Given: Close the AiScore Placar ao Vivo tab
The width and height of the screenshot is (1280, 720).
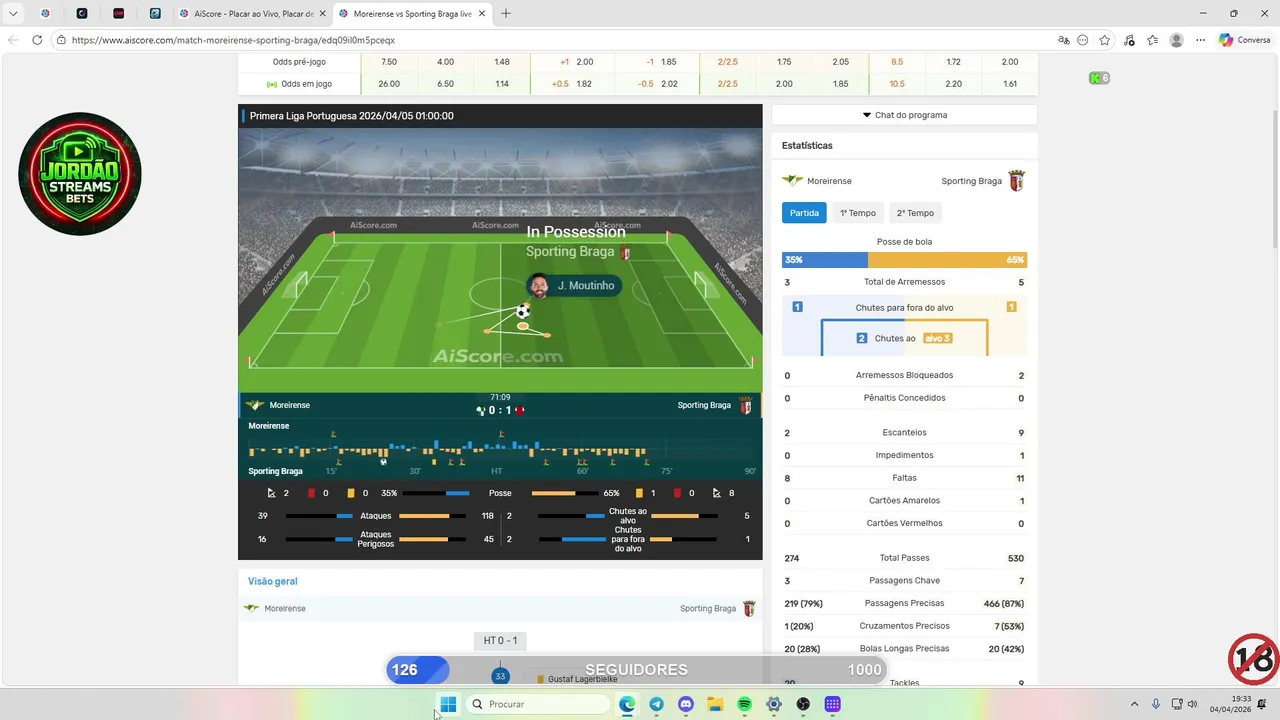Looking at the screenshot, I should tap(322, 14).
